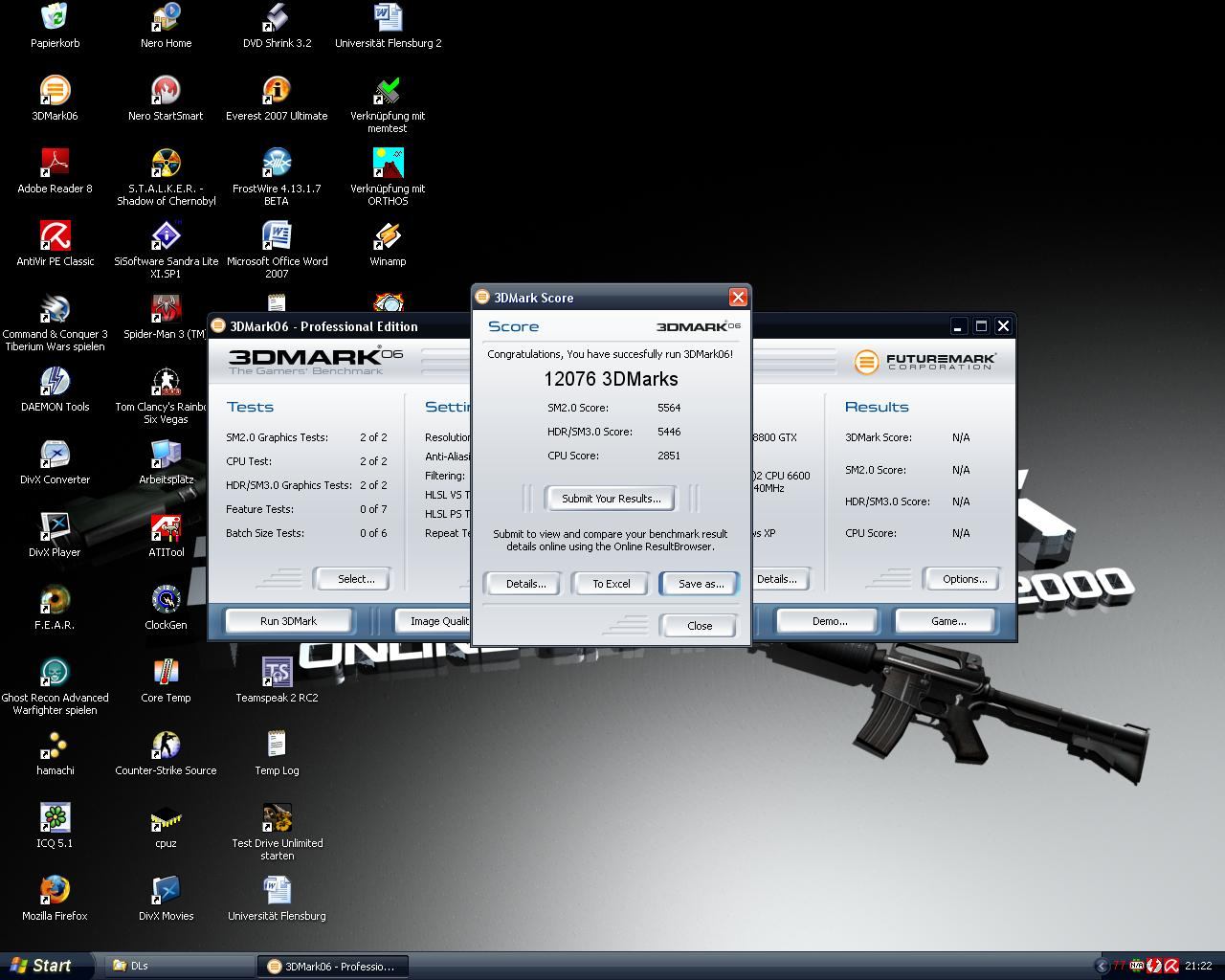Launch Teamspeak 2 RC2 desktop icon
1225x980 pixels.
[x=277, y=672]
